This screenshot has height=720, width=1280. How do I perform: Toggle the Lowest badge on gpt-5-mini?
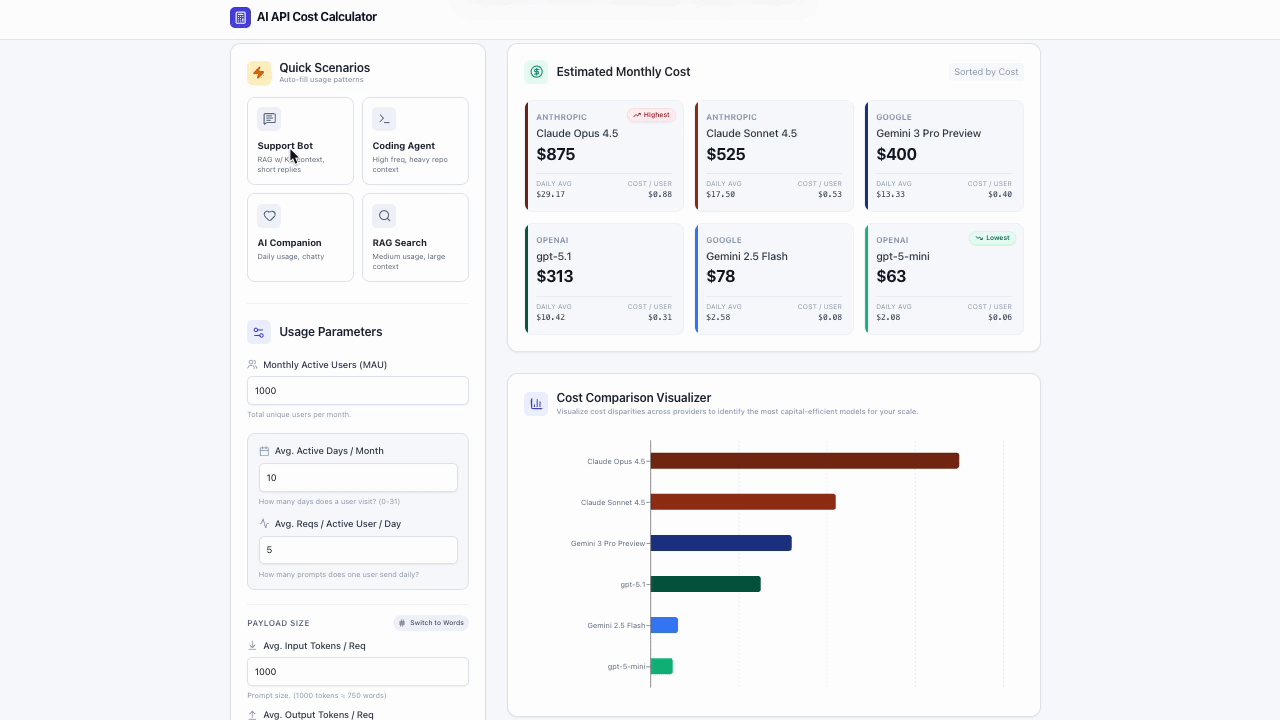coord(991,237)
